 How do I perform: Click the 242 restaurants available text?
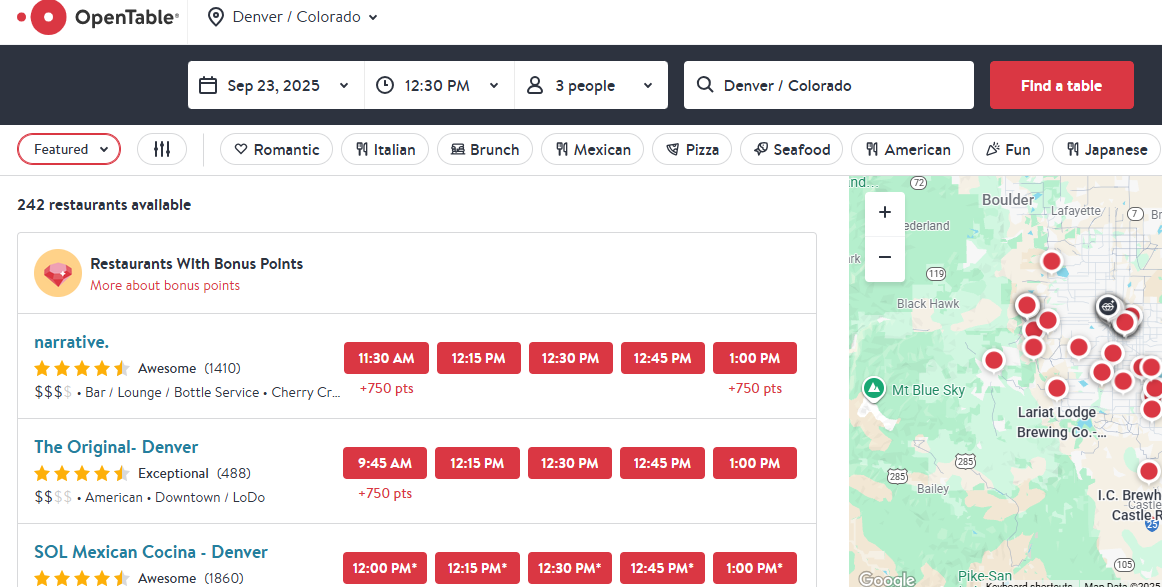coord(104,205)
